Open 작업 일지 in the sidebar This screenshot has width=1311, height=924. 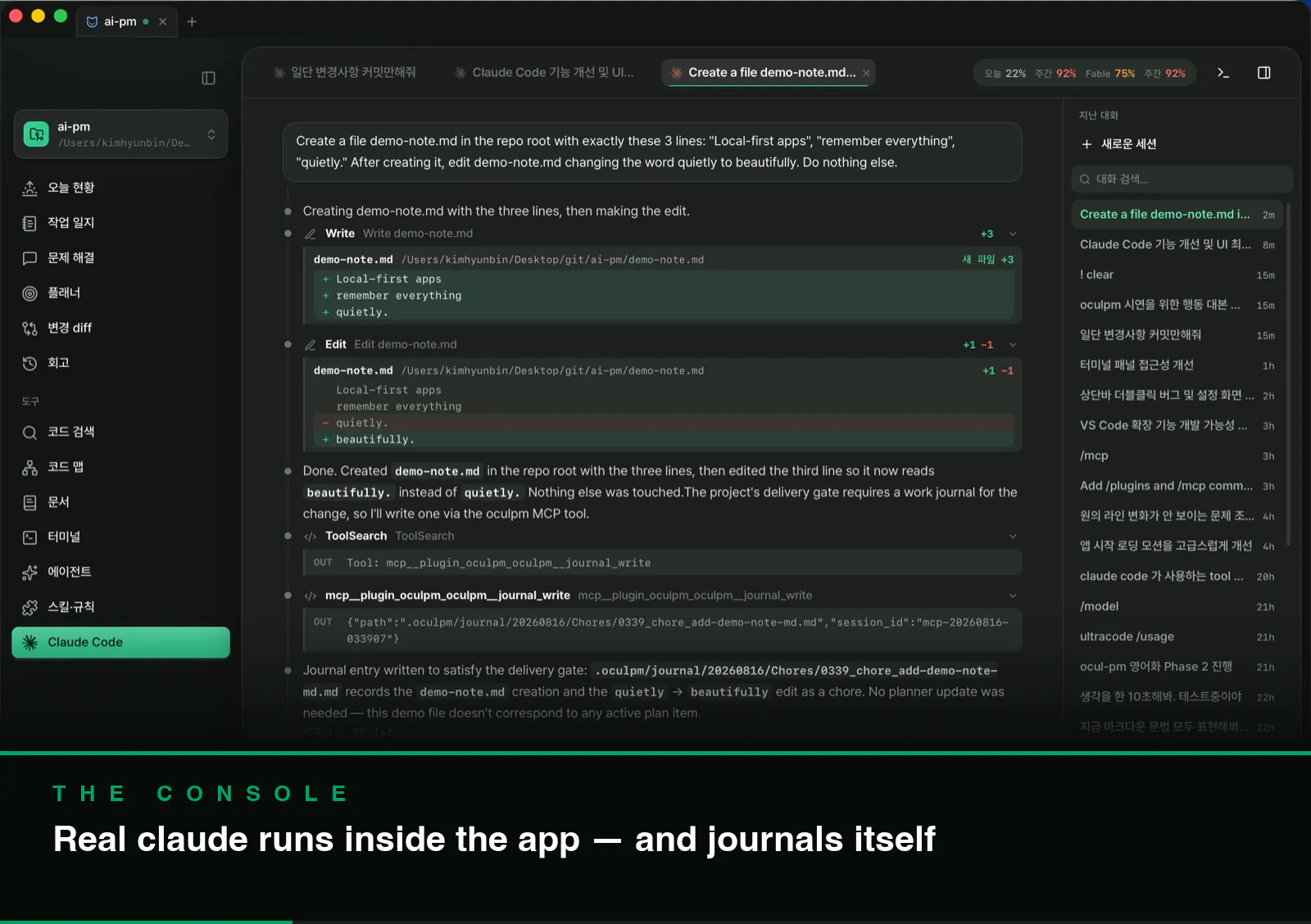click(120, 223)
